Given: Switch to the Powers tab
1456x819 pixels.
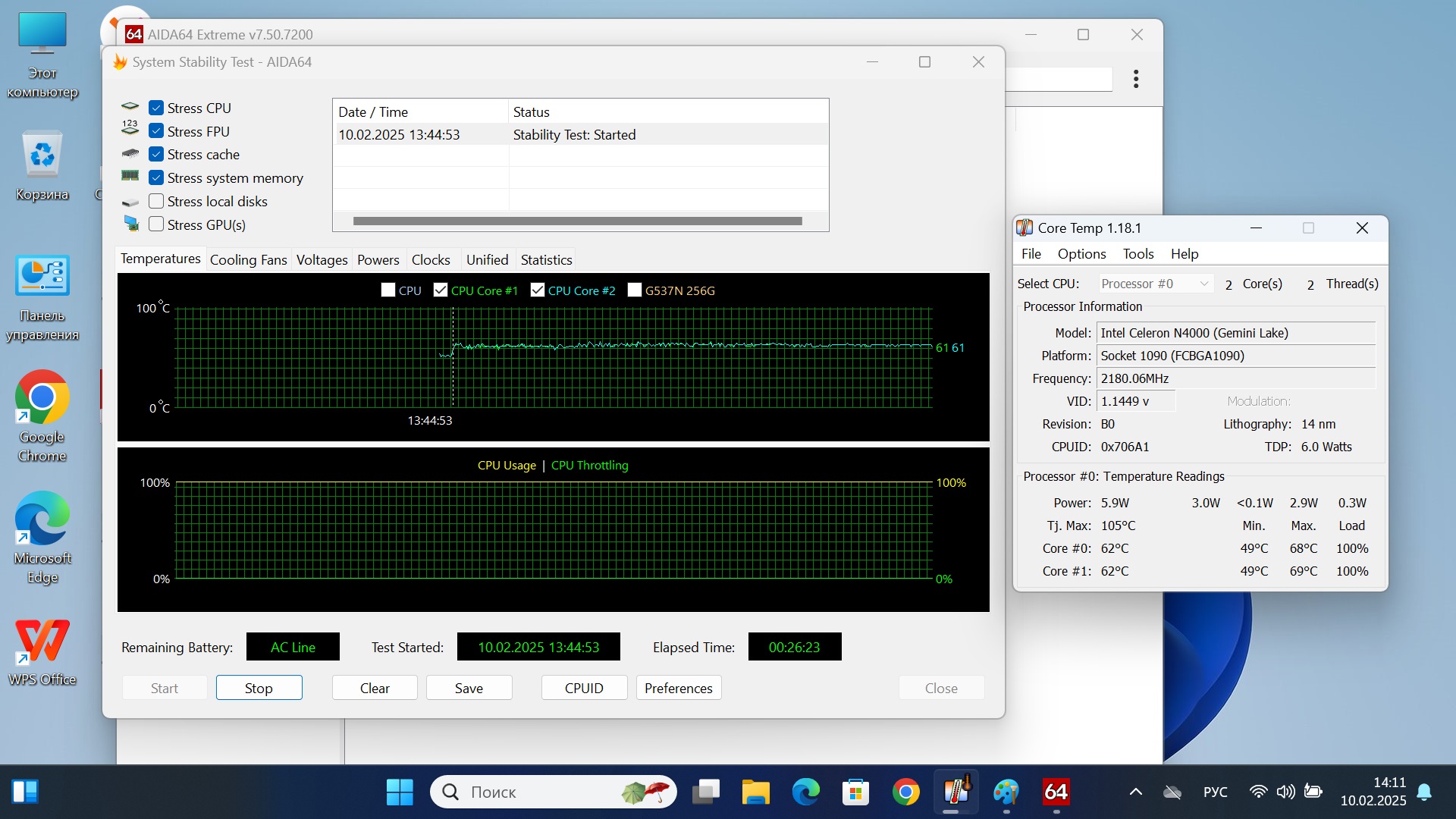Looking at the screenshot, I should click(378, 259).
